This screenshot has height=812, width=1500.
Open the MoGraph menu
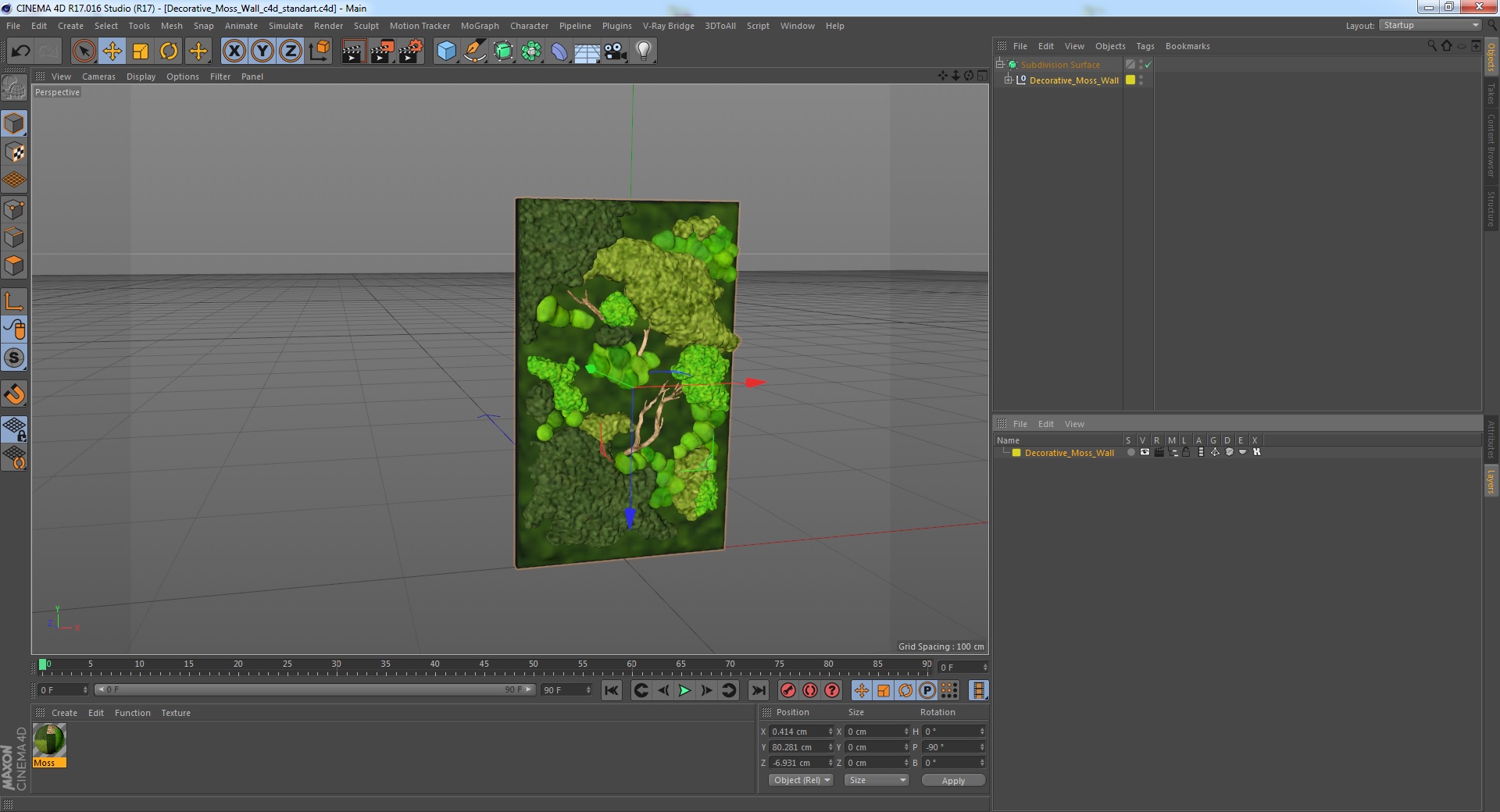click(x=480, y=26)
